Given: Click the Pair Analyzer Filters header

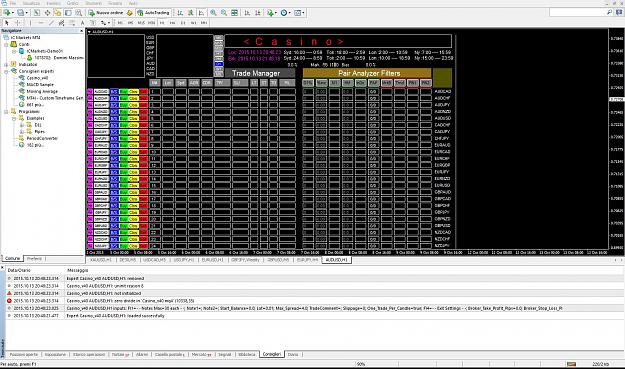Looking at the screenshot, I should point(367,73).
